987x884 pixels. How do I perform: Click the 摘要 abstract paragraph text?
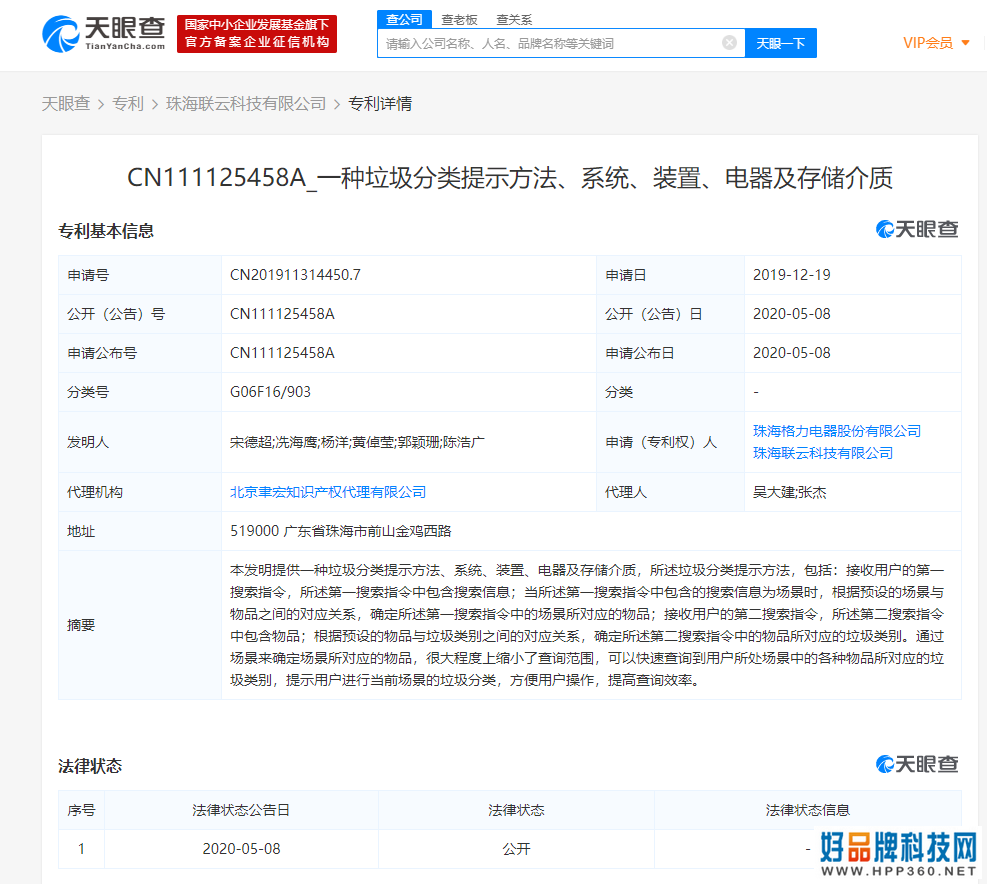click(587, 625)
